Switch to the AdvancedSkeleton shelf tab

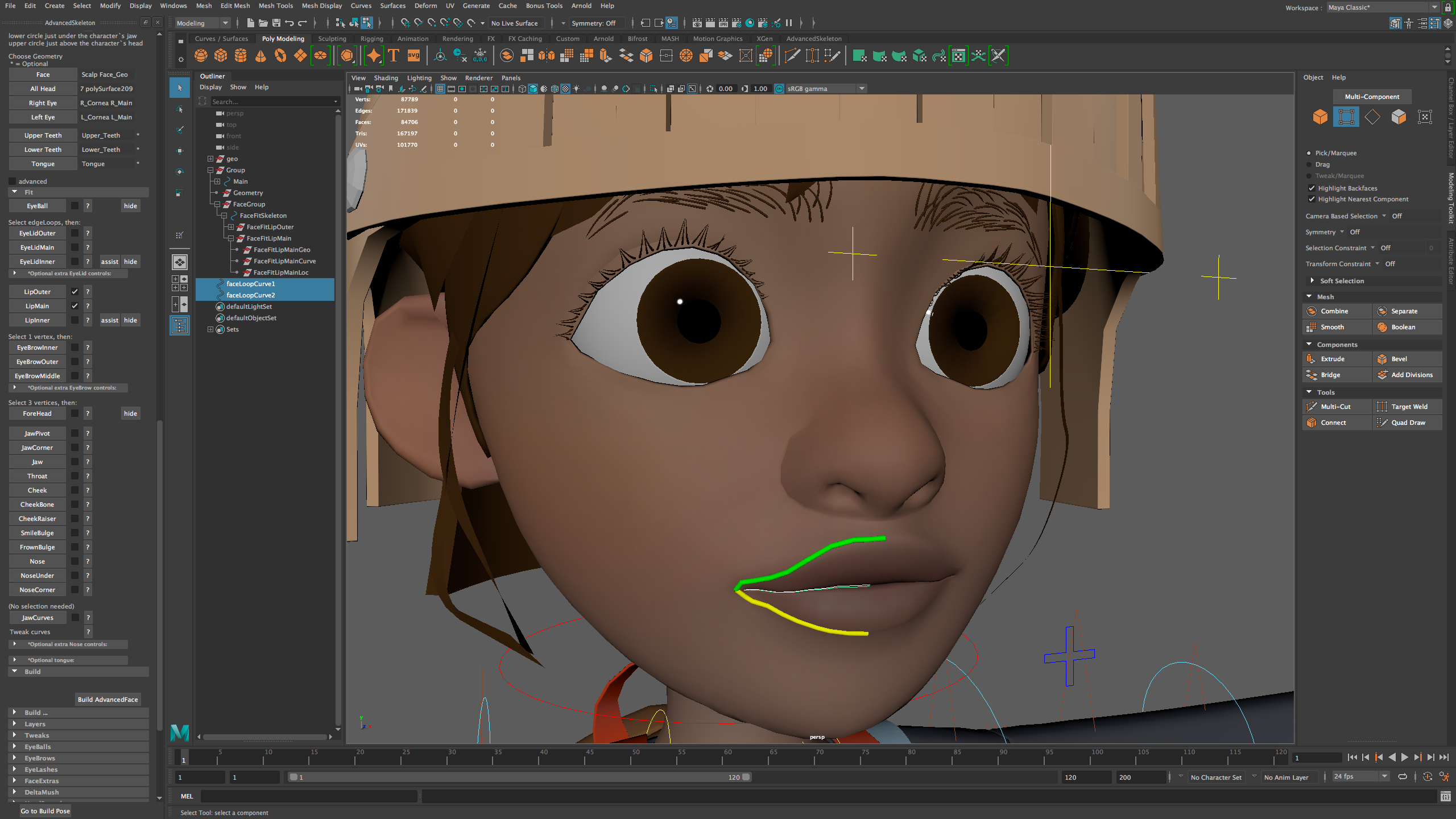point(814,39)
